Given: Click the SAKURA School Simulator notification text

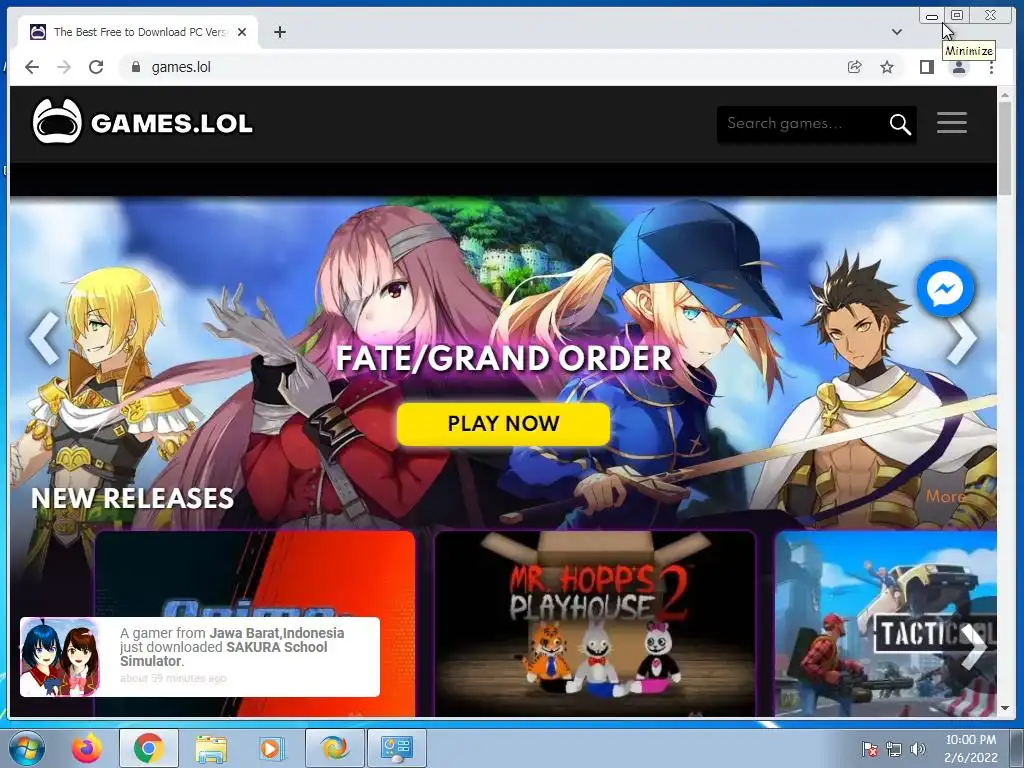Looking at the screenshot, I should point(232,647).
